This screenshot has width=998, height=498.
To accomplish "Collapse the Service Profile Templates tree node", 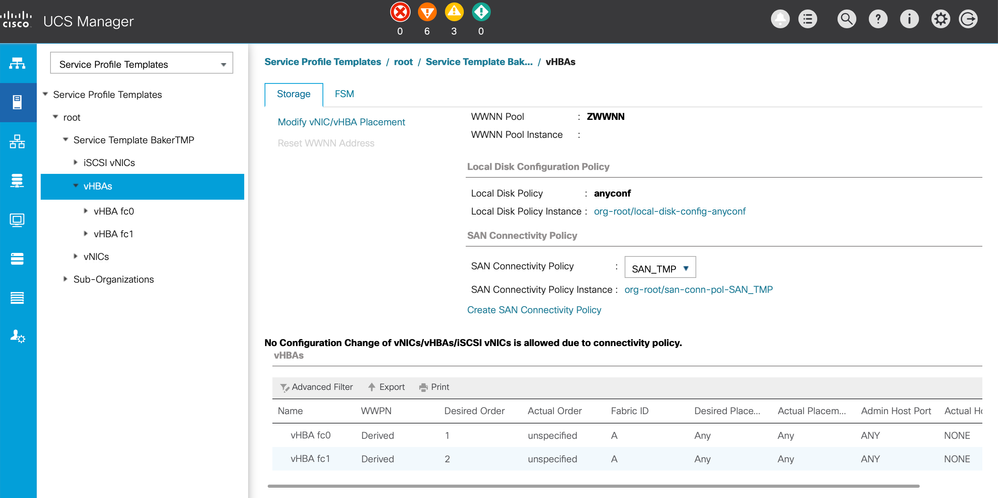I will pos(45,94).
